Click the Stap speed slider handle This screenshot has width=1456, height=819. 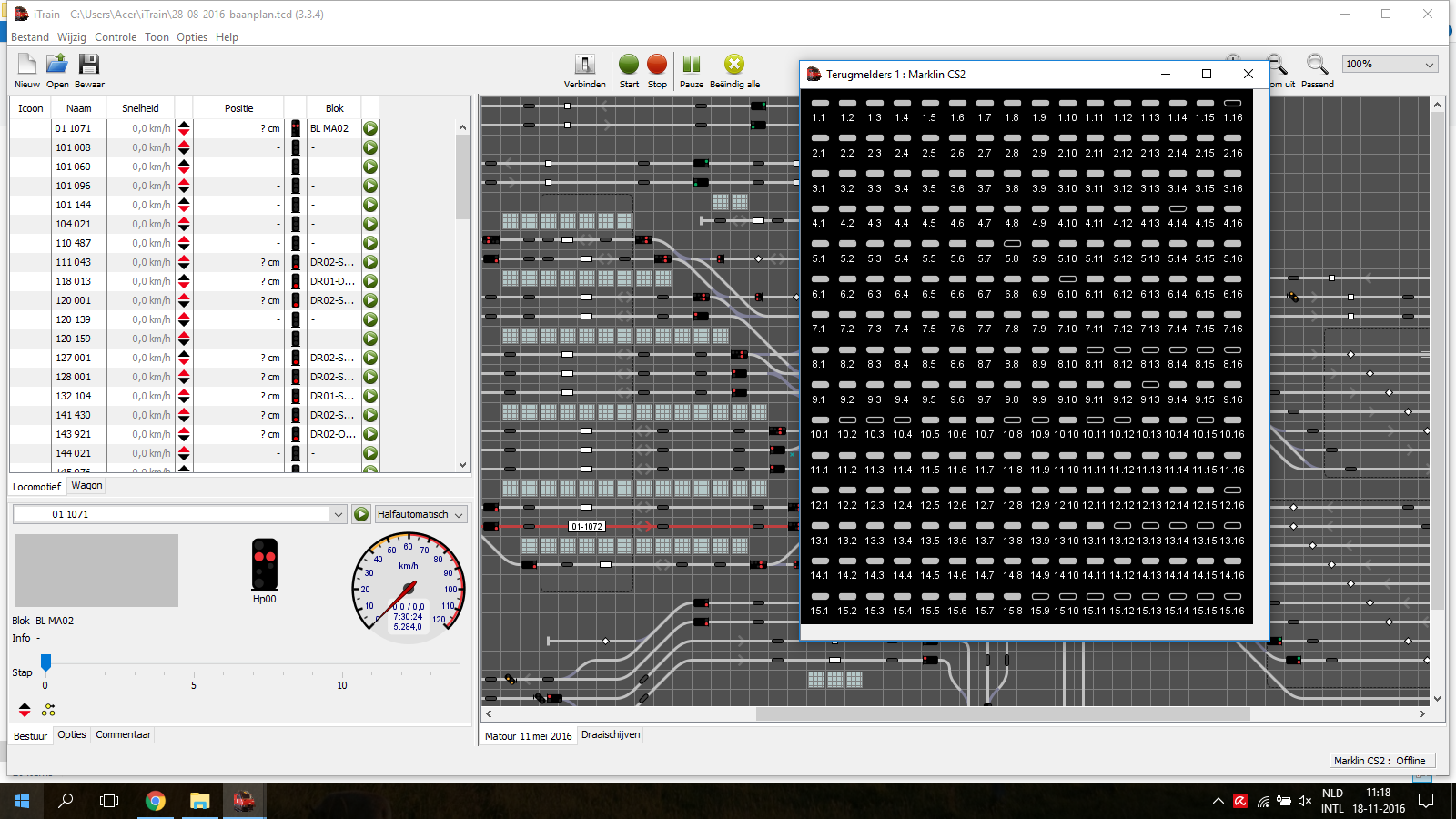coord(45,662)
